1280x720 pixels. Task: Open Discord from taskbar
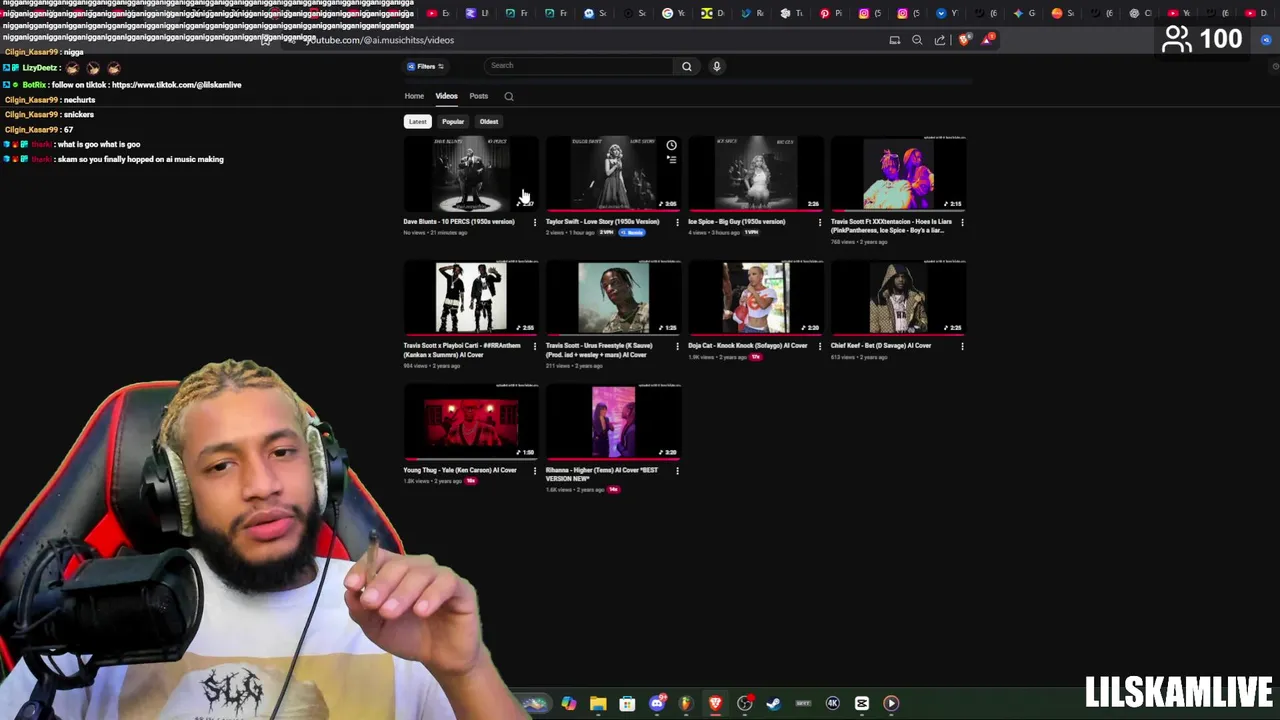[657, 704]
